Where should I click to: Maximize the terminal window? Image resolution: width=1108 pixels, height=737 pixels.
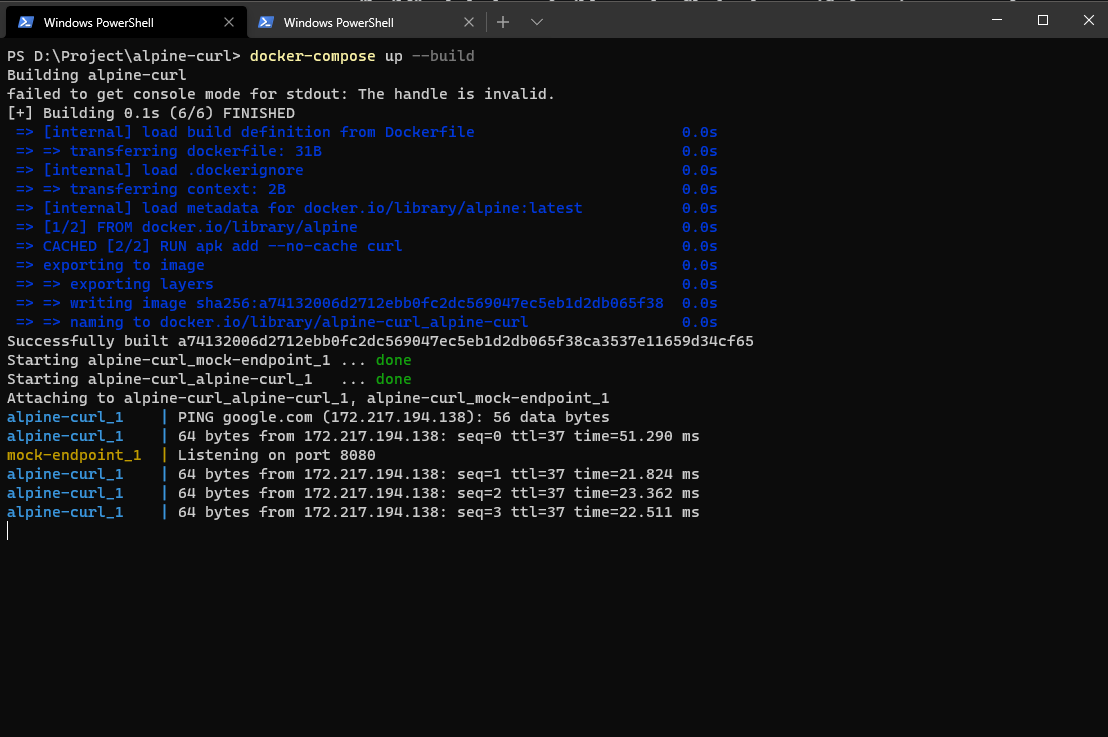(x=1042, y=20)
